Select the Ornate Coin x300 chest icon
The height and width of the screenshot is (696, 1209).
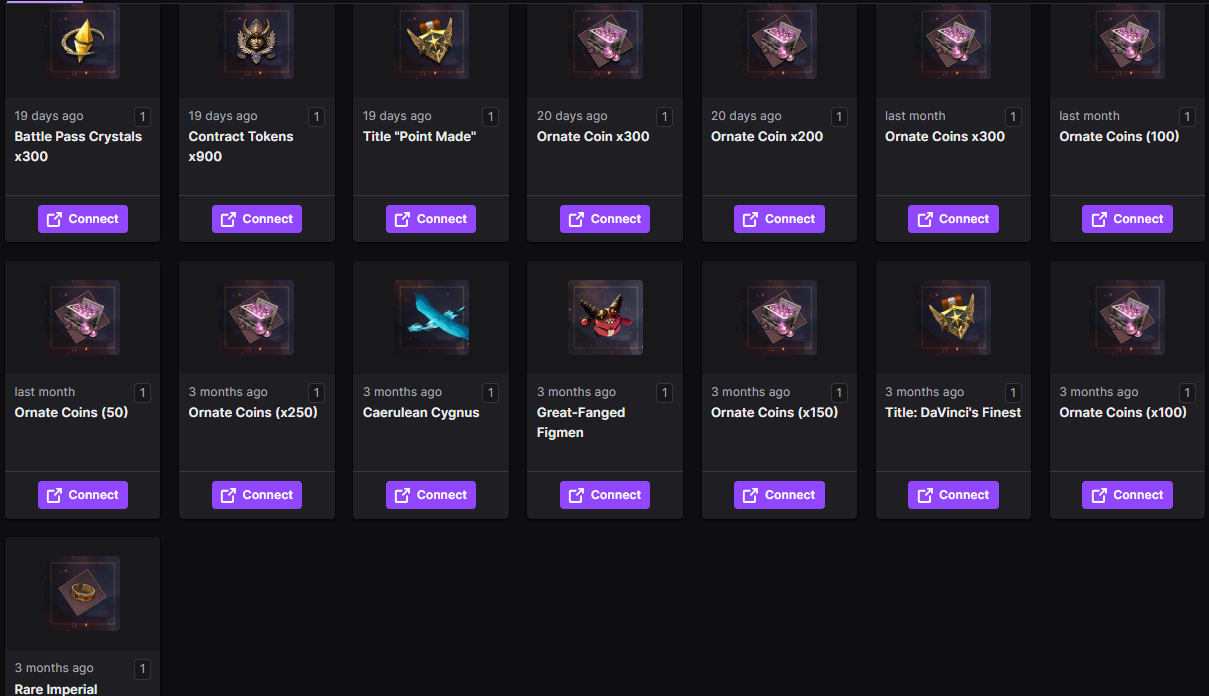(605, 42)
